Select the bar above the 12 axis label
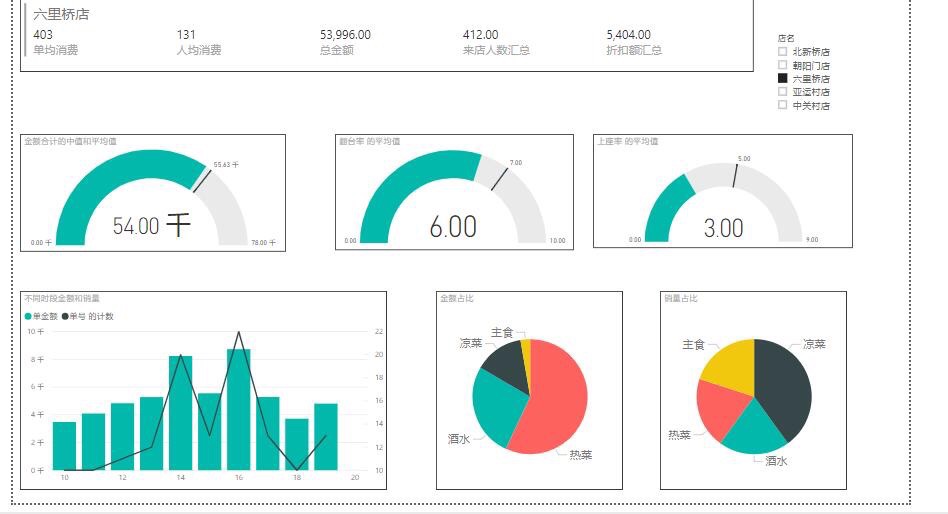Image resolution: width=948 pixels, height=514 pixels. pos(123,437)
